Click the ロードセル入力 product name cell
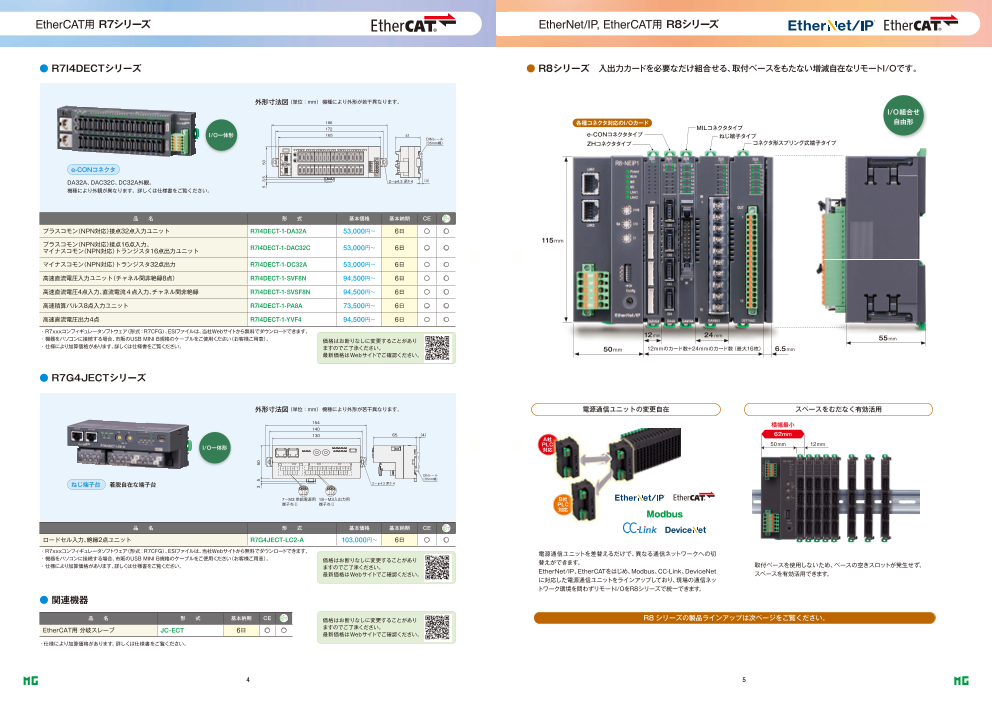 143,540
